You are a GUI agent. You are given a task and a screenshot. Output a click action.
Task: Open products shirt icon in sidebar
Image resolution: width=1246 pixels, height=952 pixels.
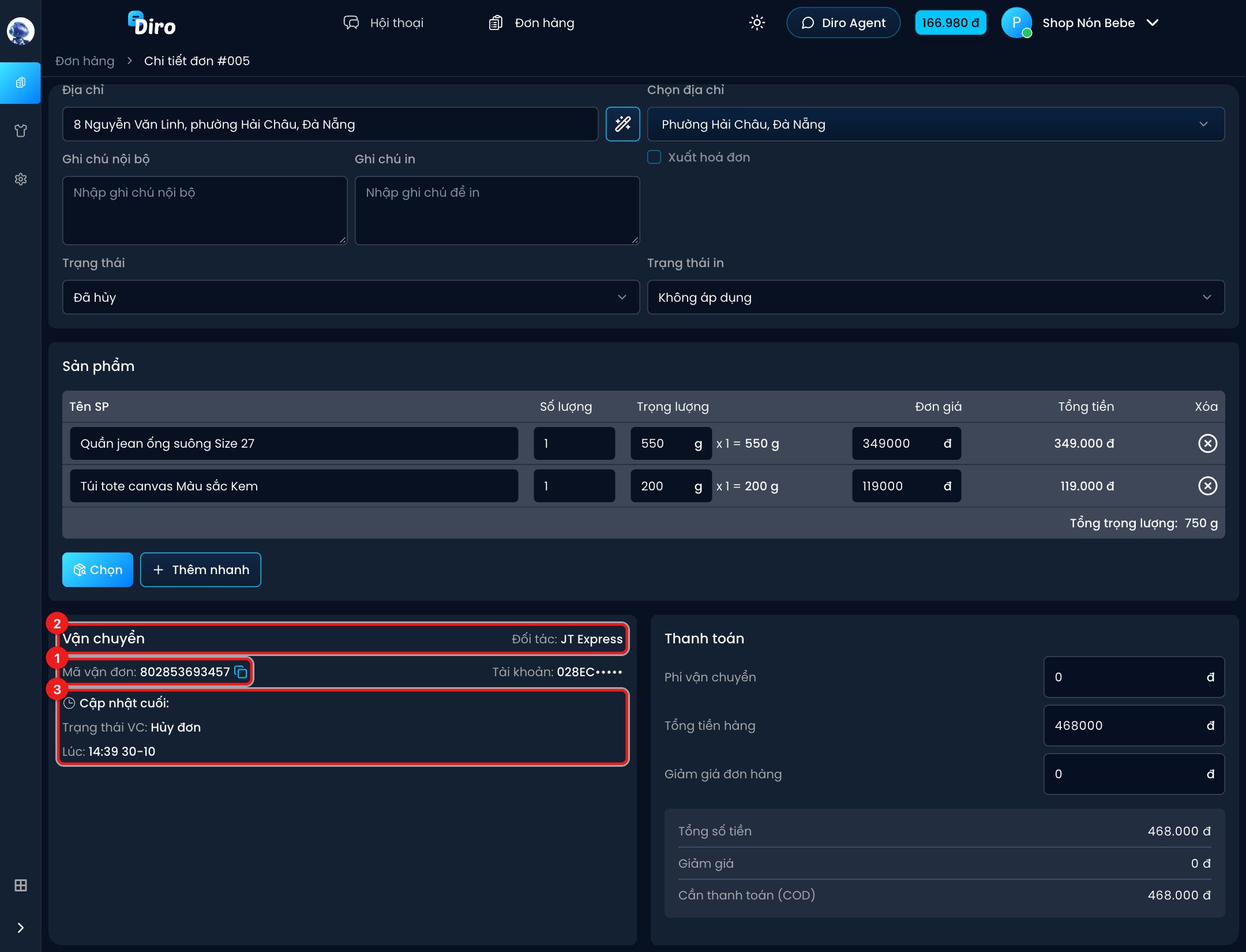[x=21, y=131]
